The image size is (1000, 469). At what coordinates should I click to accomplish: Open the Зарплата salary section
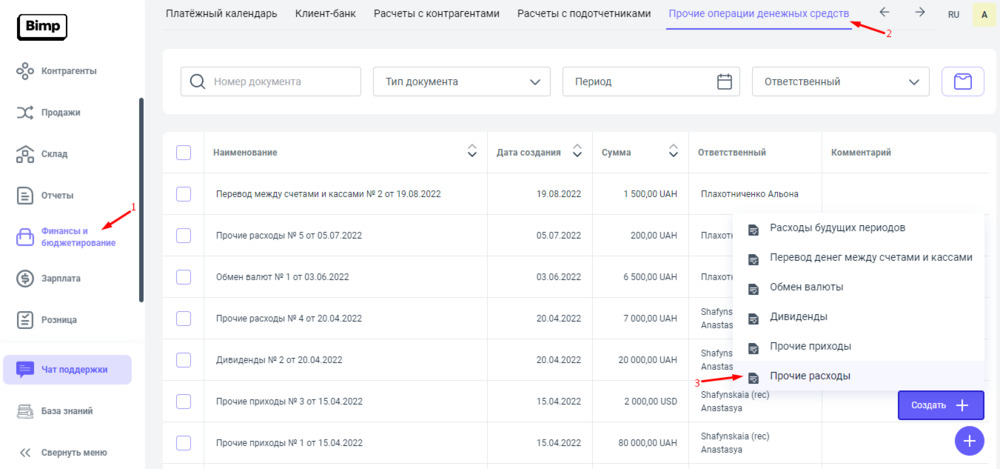[60, 278]
